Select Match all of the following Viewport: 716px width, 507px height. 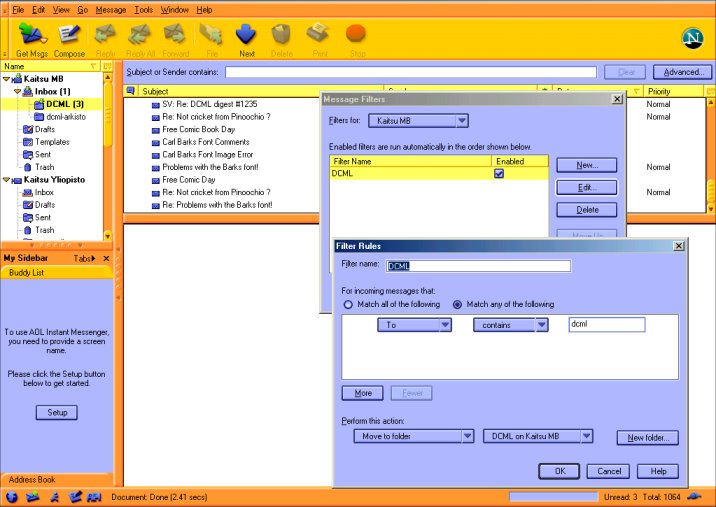tap(348, 305)
